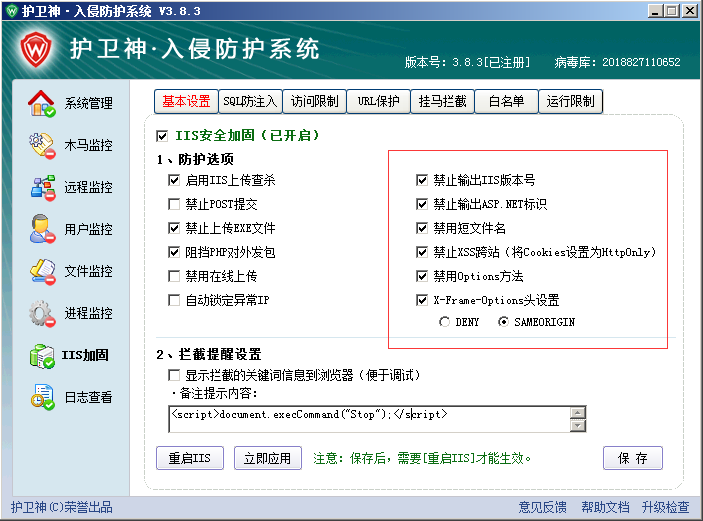Select 木马监控 sidebar label
Image resolution: width=703 pixels, height=521 pixels.
click(x=88, y=145)
